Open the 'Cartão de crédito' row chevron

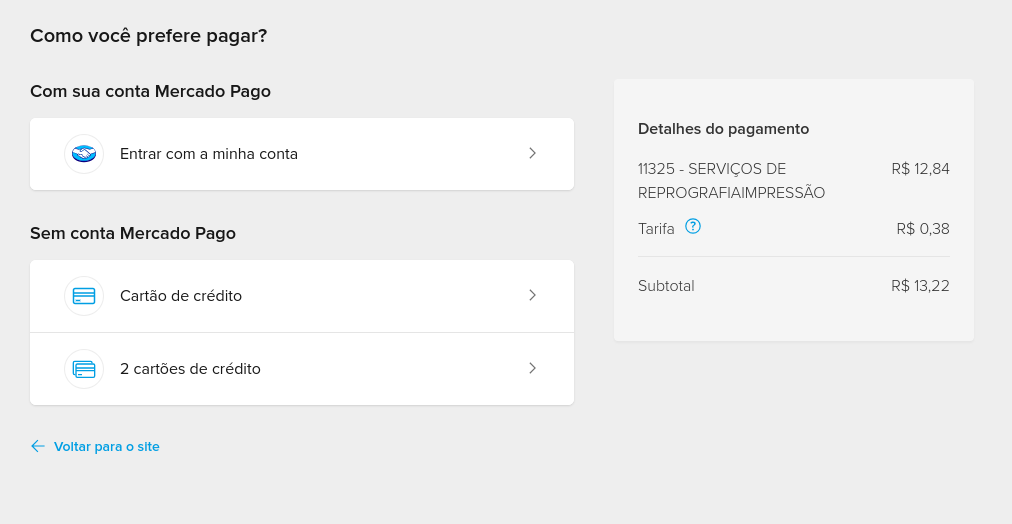533,295
